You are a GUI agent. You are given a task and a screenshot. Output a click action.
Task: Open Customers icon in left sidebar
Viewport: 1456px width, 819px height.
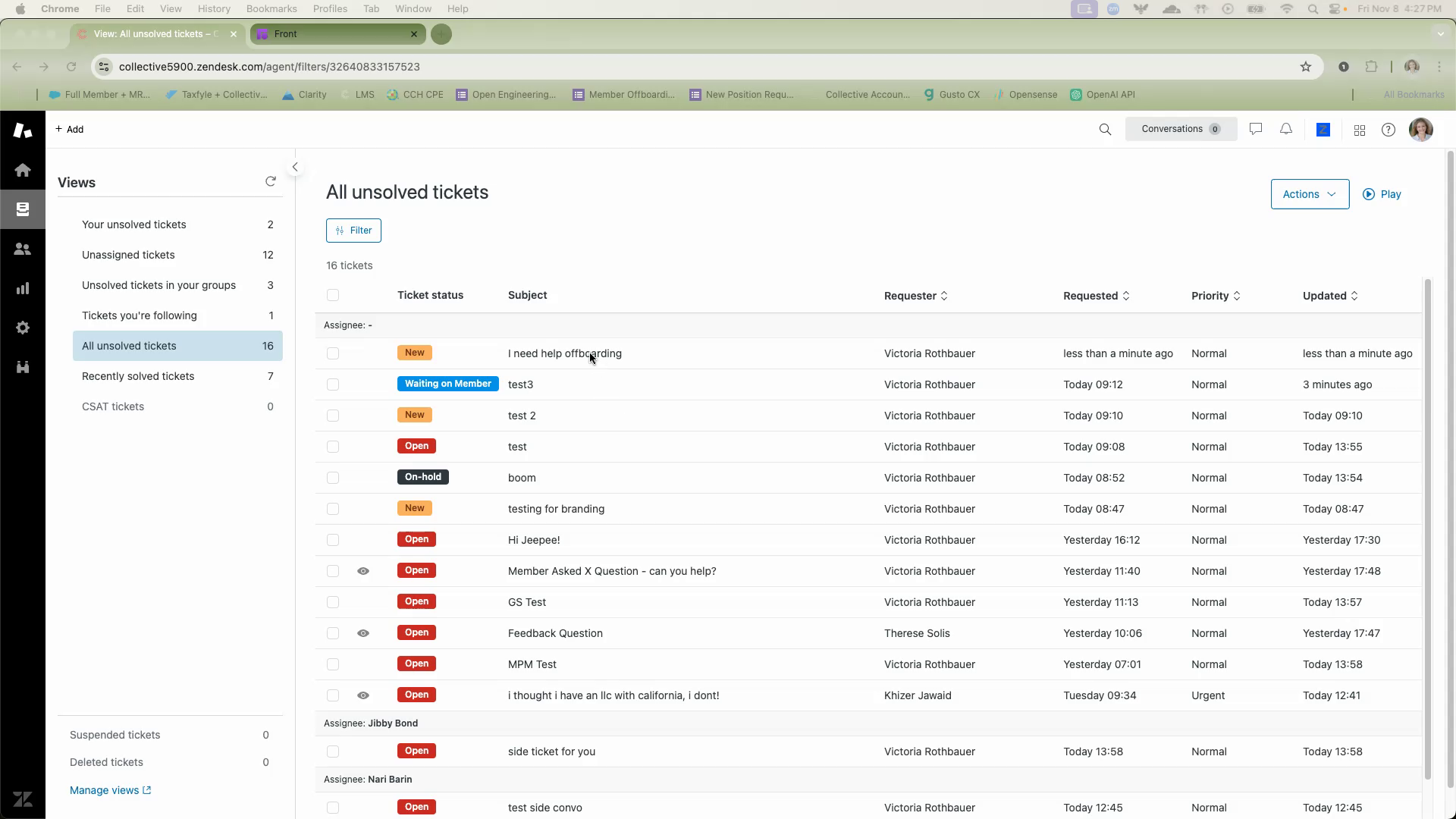(23, 249)
